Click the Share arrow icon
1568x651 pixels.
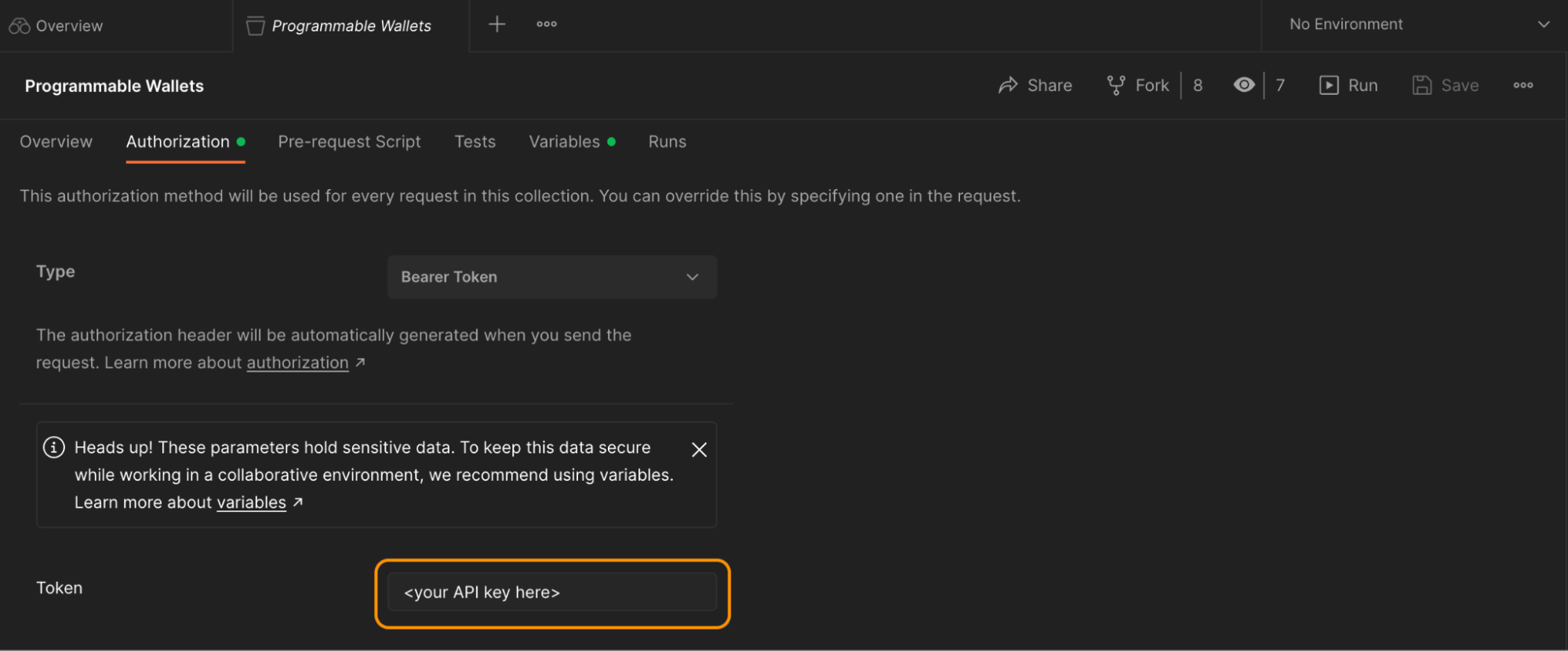pos(1008,85)
